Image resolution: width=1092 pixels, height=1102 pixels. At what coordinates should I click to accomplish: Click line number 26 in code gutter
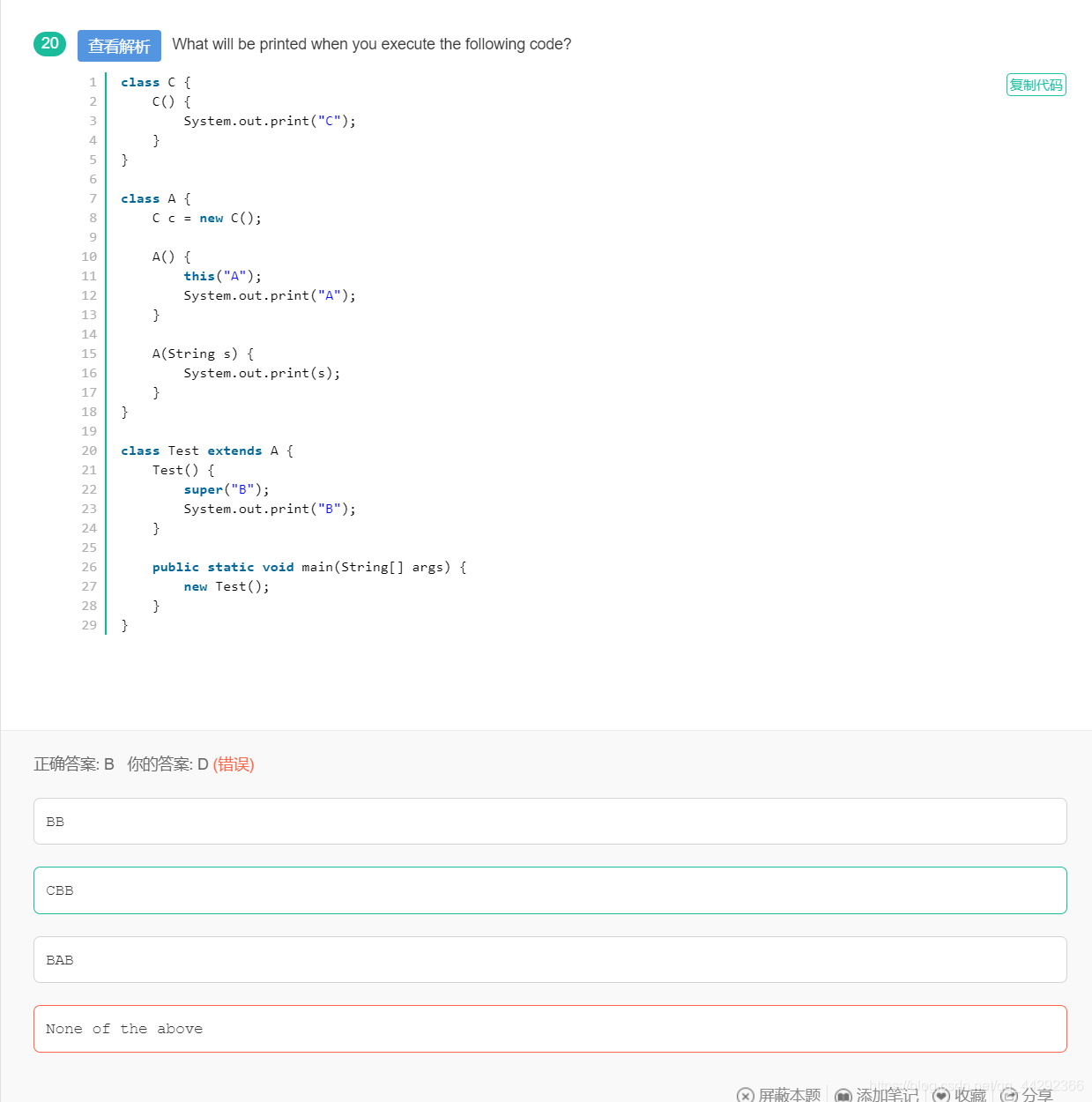(89, 567)
